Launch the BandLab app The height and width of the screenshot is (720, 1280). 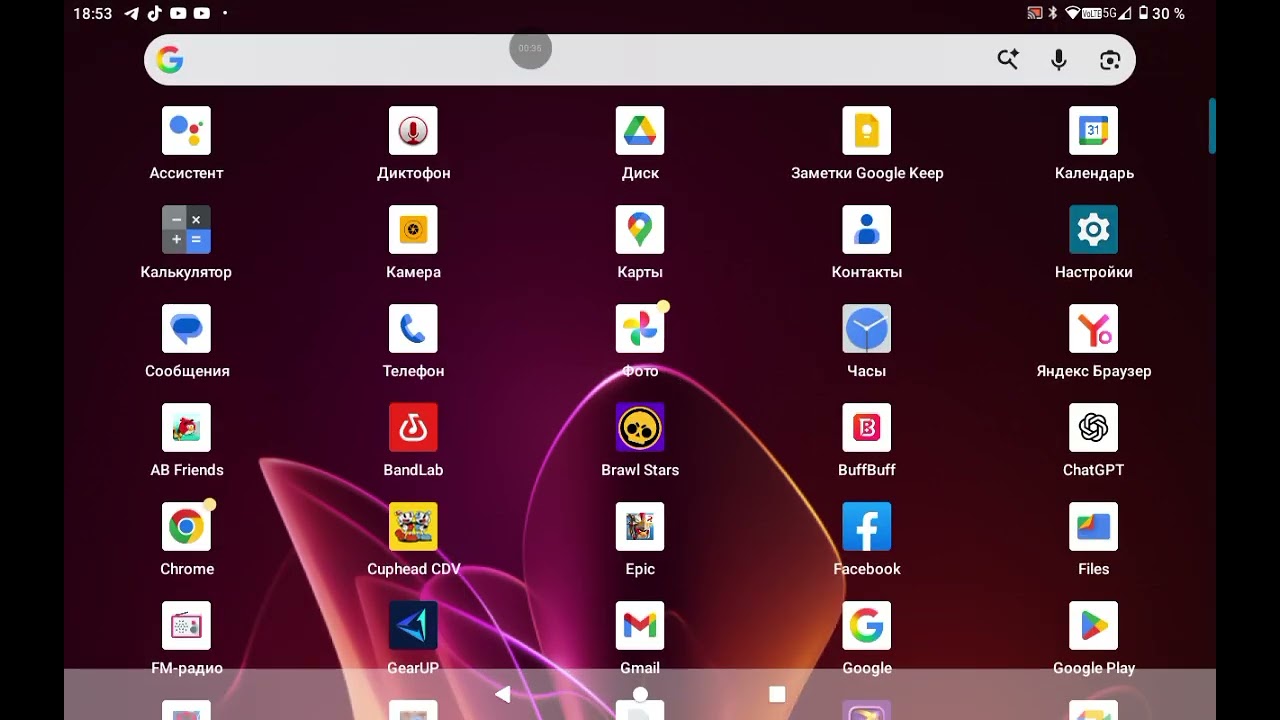click(413, 428)
